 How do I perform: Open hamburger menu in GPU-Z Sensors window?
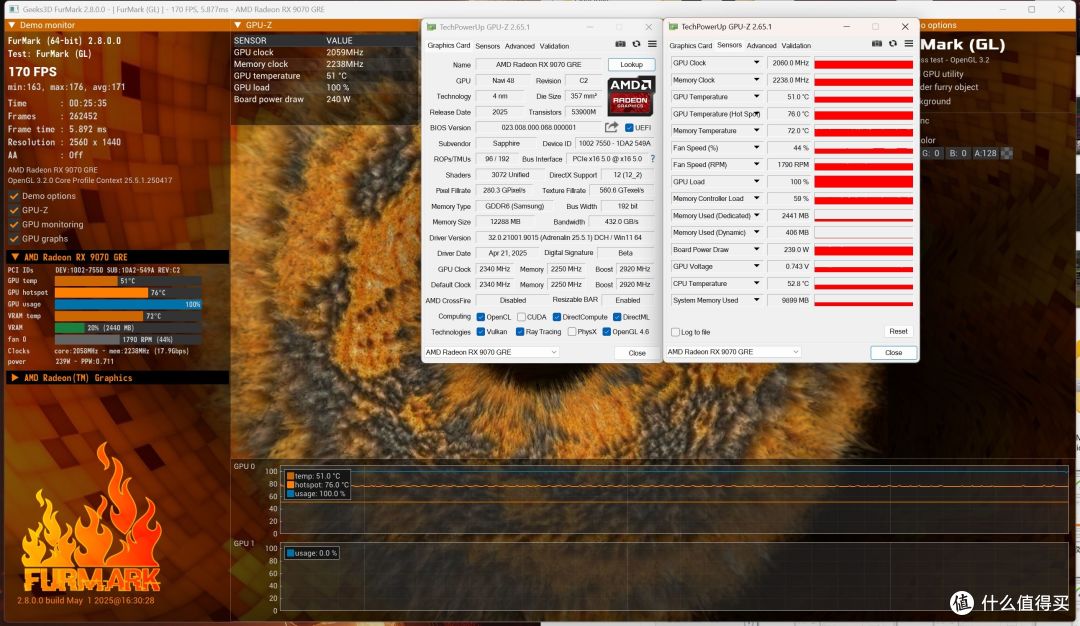pyautogui.click(x=908, y=43)
